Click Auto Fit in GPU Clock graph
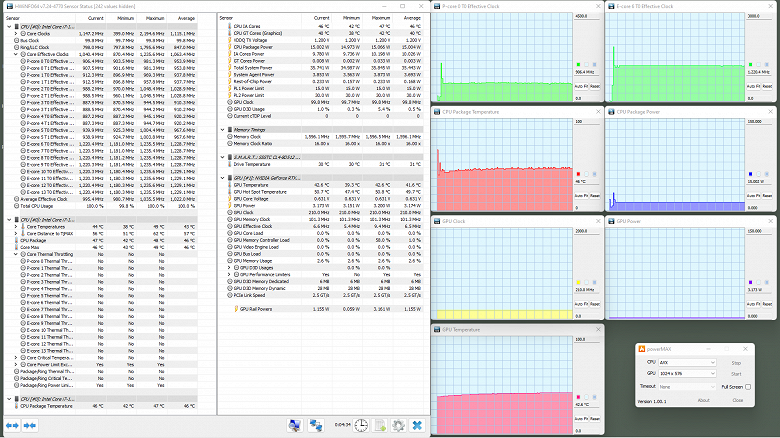Image resolution: width=780 pixels, height=438 pixels. coord(580,304)
